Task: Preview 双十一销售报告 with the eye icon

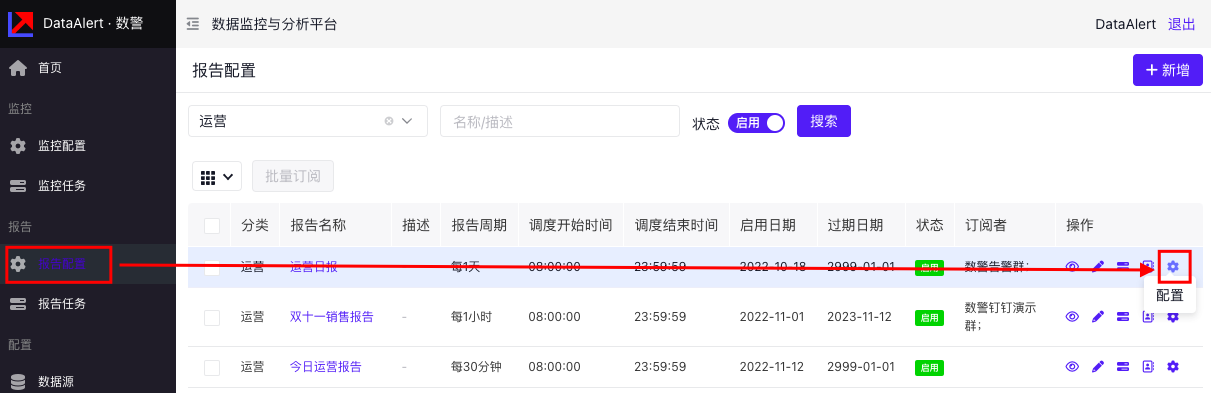Action: pyautogui.click(x=1073, y=317)
